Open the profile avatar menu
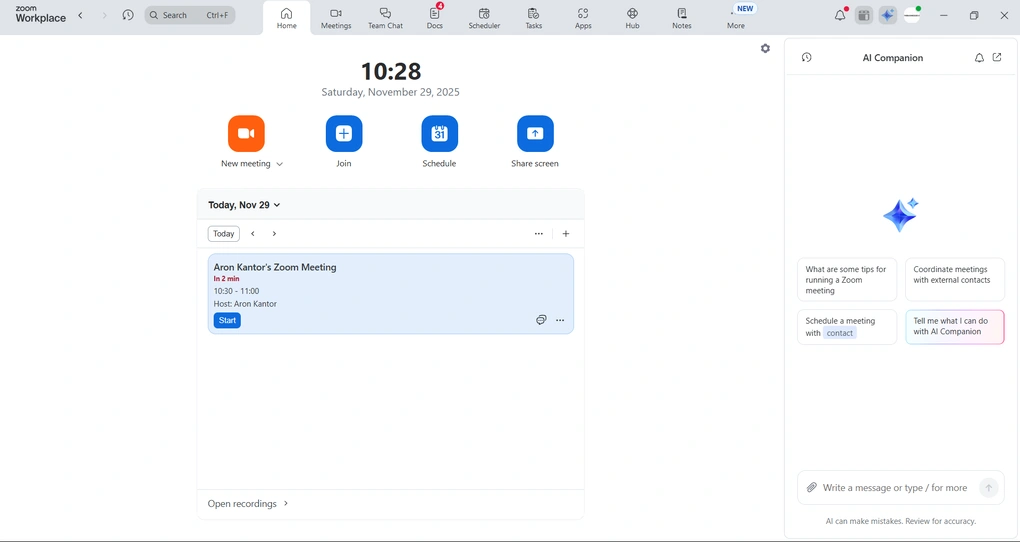Screen dimensions: 1020x542 [912, 15]
